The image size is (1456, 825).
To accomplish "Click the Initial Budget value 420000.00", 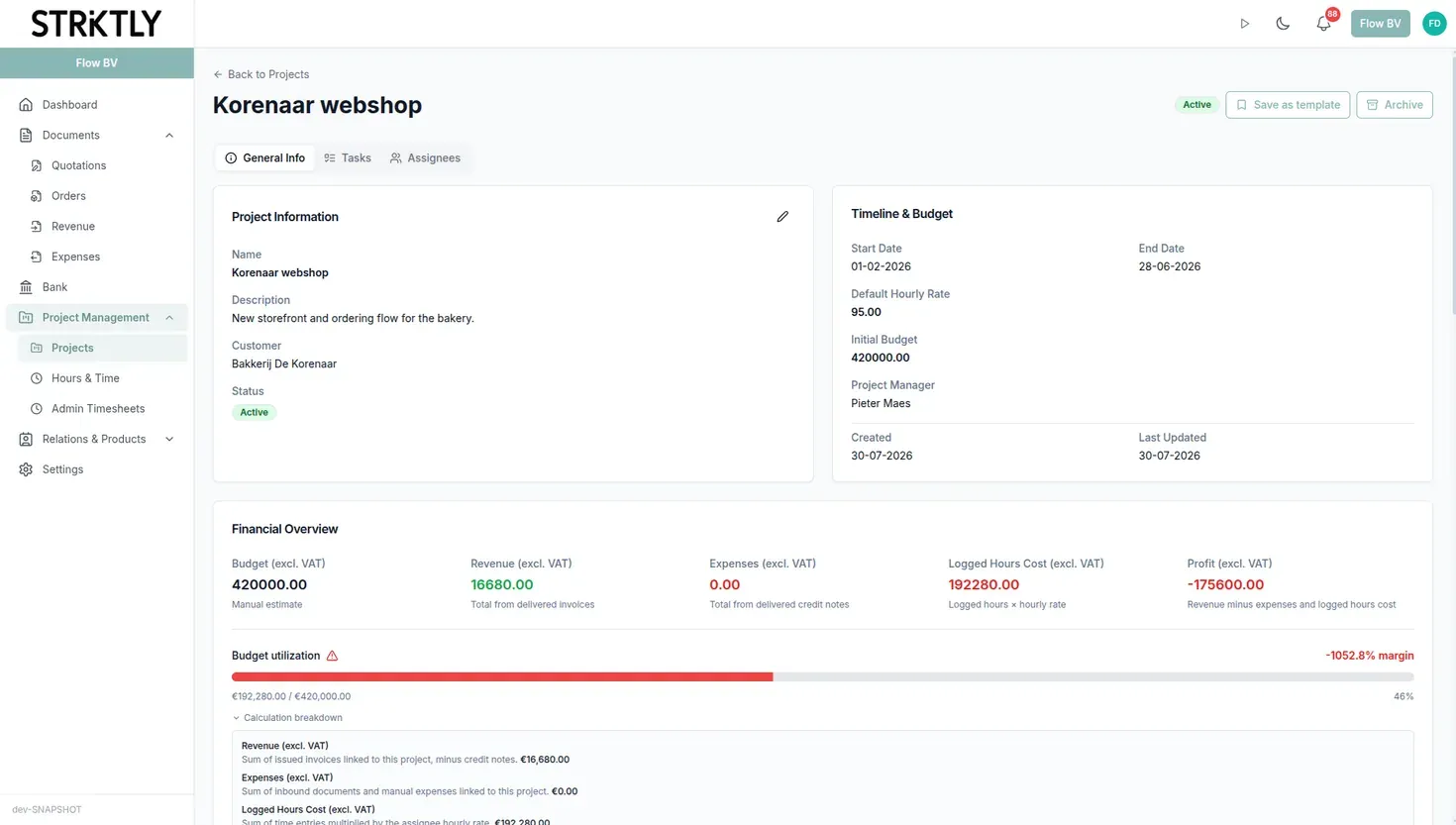I will pos(880,359).
